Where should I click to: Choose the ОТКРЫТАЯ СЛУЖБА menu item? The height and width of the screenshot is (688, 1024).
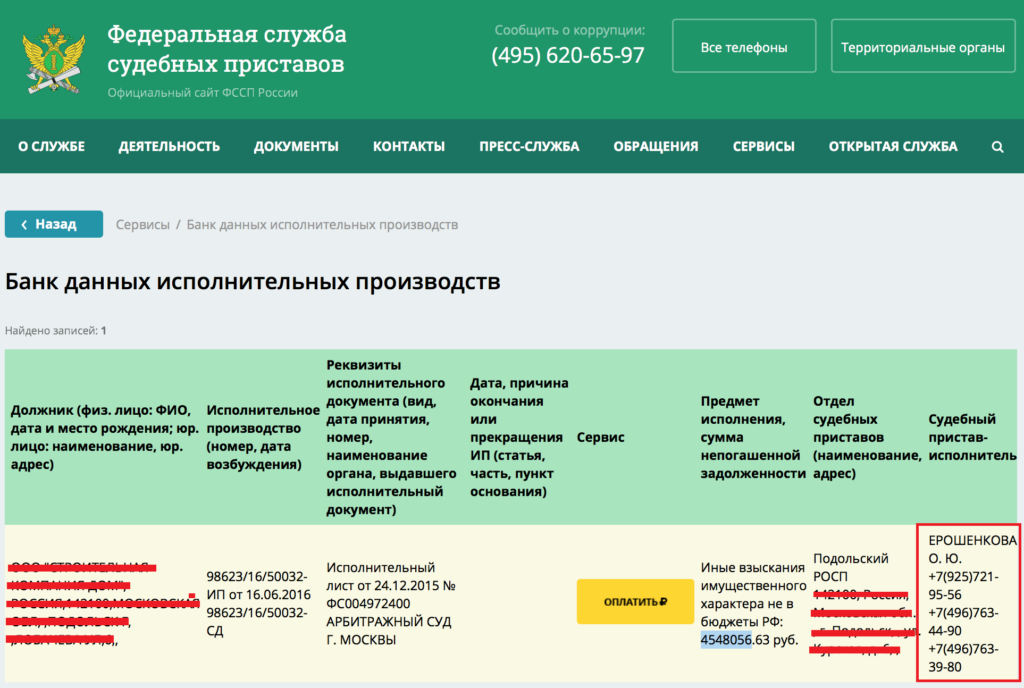(893, 146)
